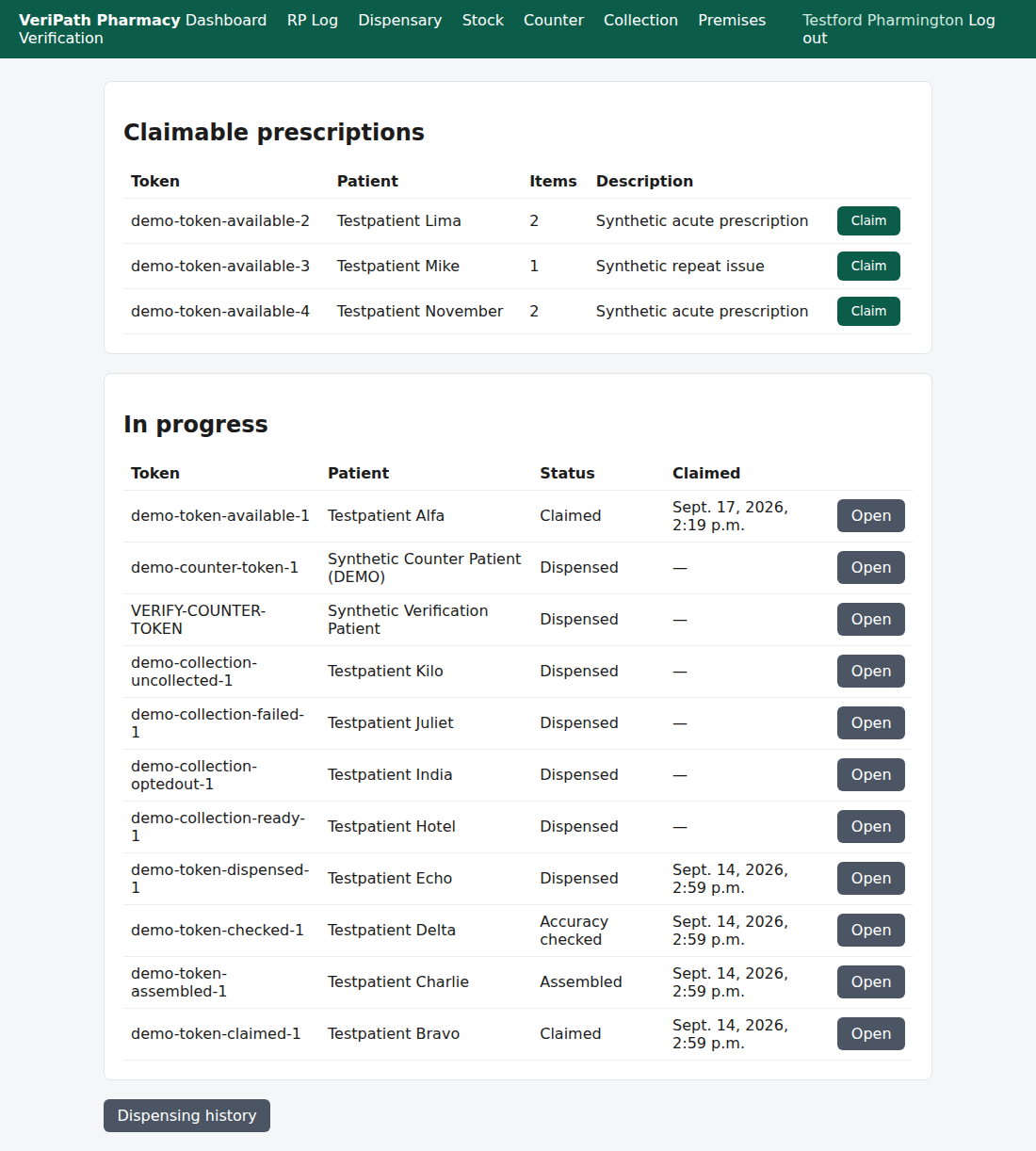Click the demo-collection-optedout-1 token
1036x1151 pixels.
[x=194, y=775]
